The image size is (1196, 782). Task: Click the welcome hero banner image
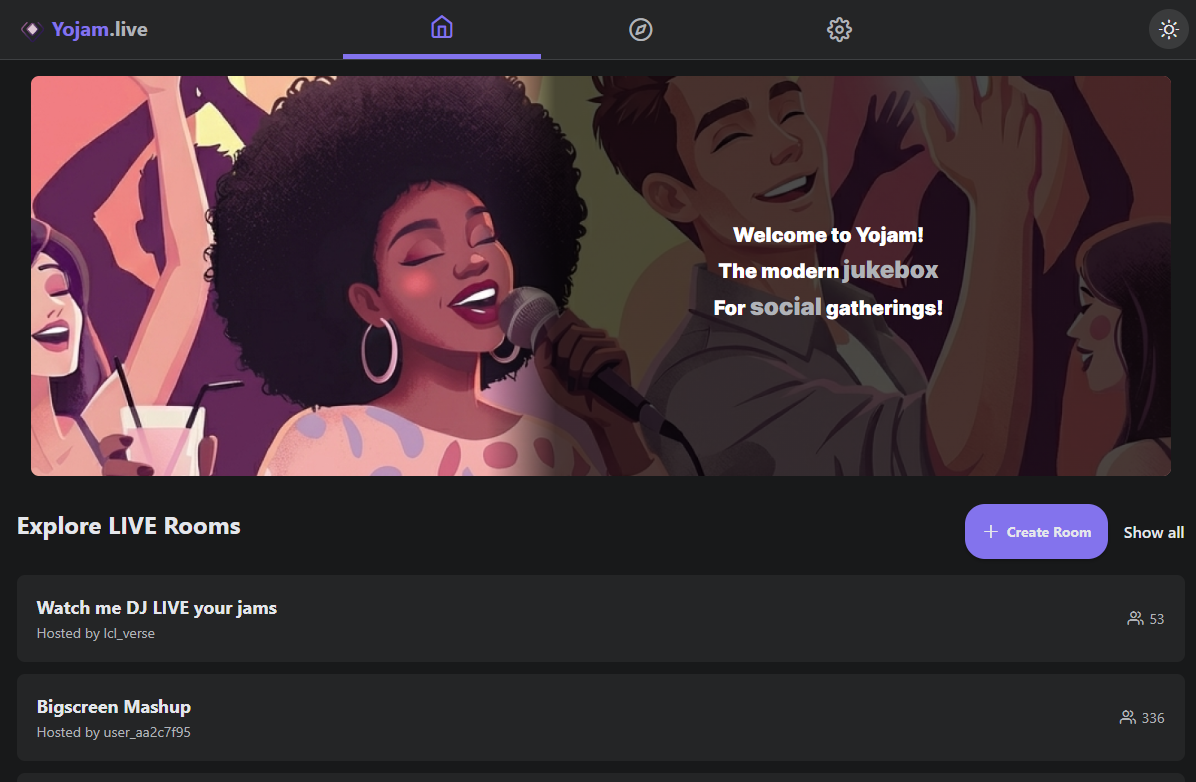600,275
